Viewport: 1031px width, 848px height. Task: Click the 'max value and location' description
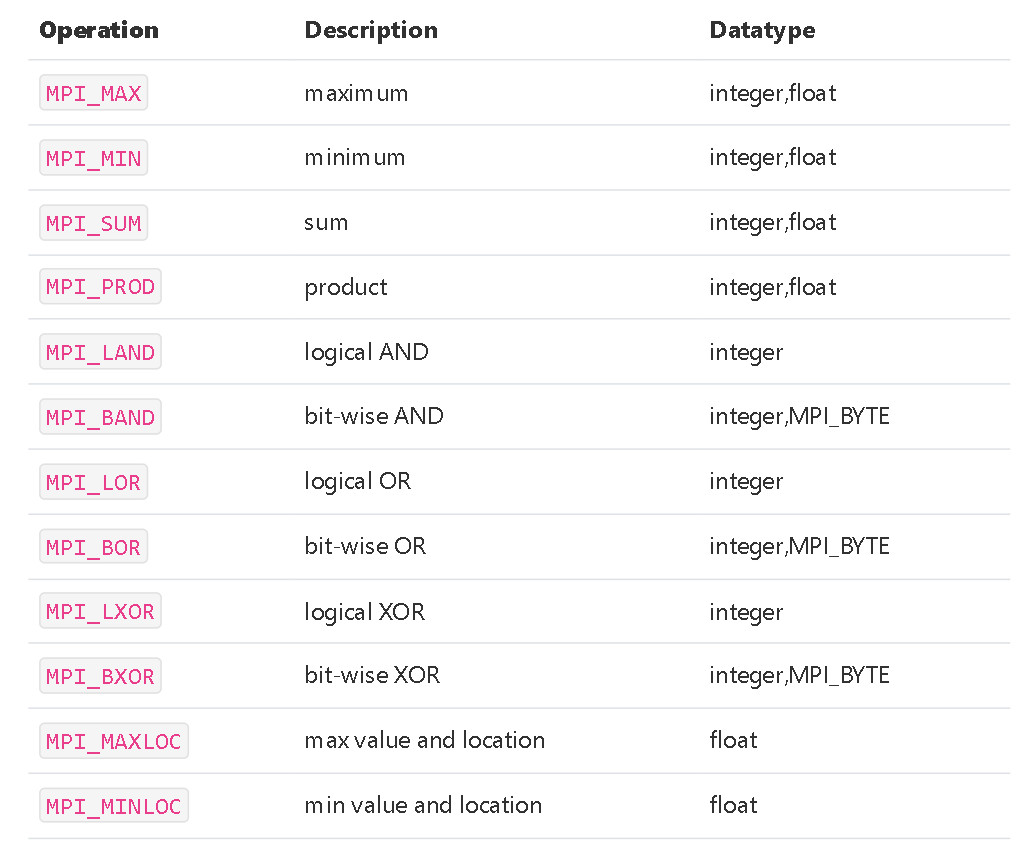(425, 740)
